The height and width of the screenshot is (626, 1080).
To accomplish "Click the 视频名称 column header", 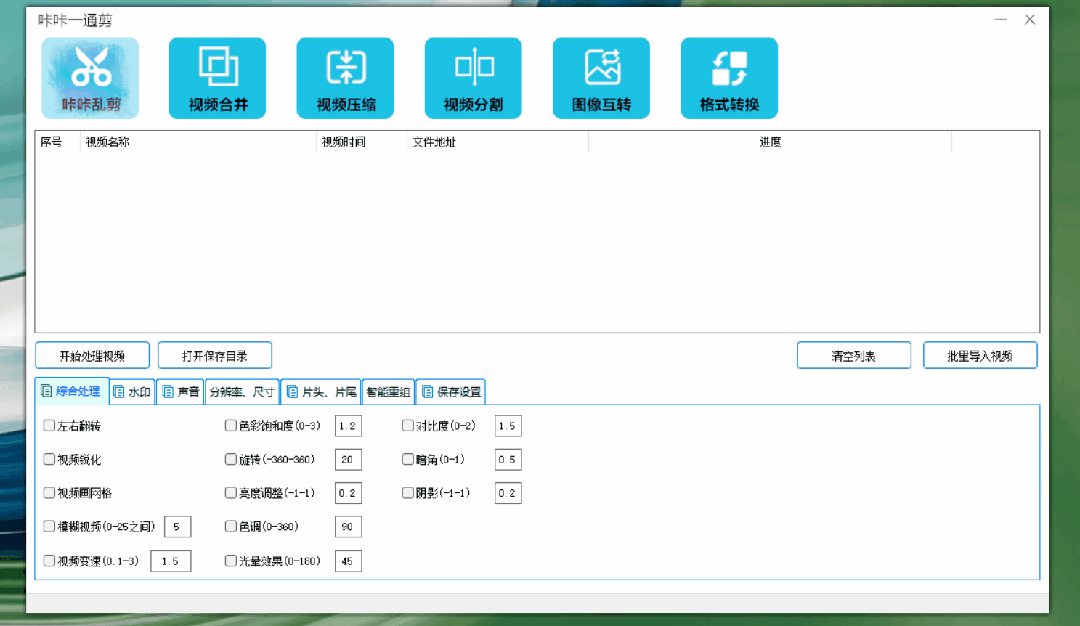I will pyautogui.click(x=198, y=142).
